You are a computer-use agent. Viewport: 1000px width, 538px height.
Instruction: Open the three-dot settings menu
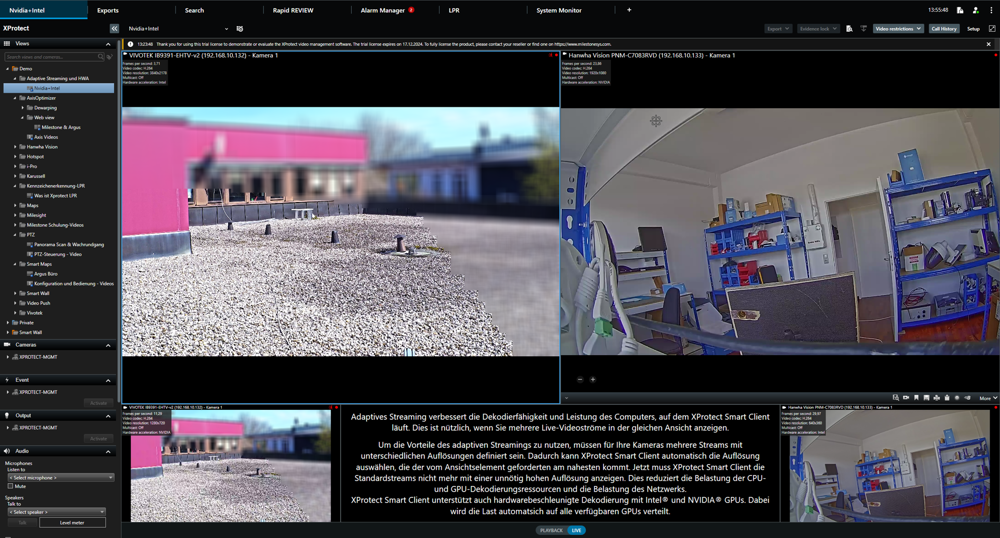[x=991, y=10]
